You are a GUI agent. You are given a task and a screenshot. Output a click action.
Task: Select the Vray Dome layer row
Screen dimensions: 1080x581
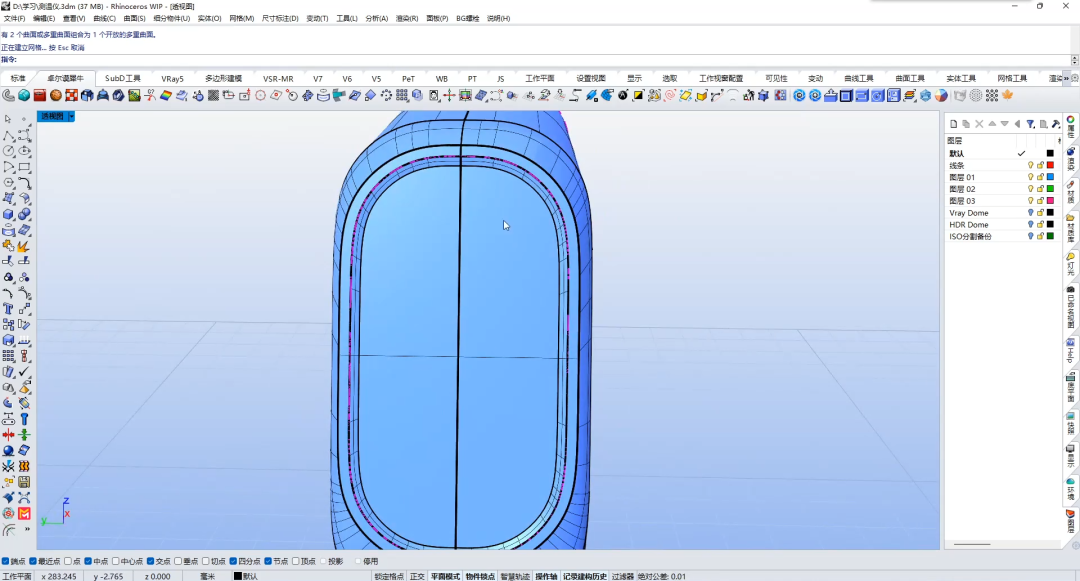click(x=1001, y=213)
